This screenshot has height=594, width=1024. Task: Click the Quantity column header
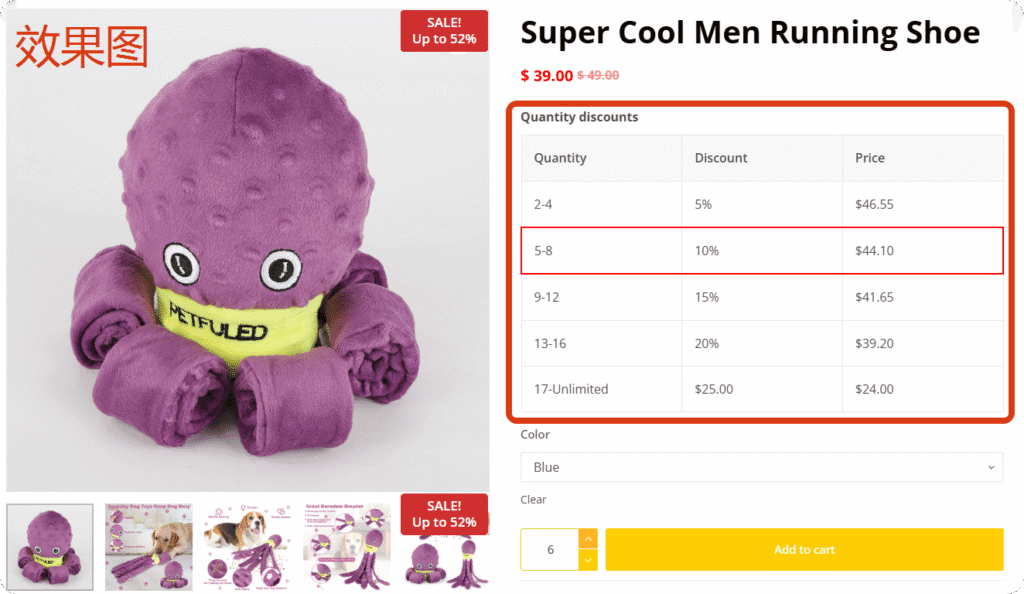pos(560,158)
